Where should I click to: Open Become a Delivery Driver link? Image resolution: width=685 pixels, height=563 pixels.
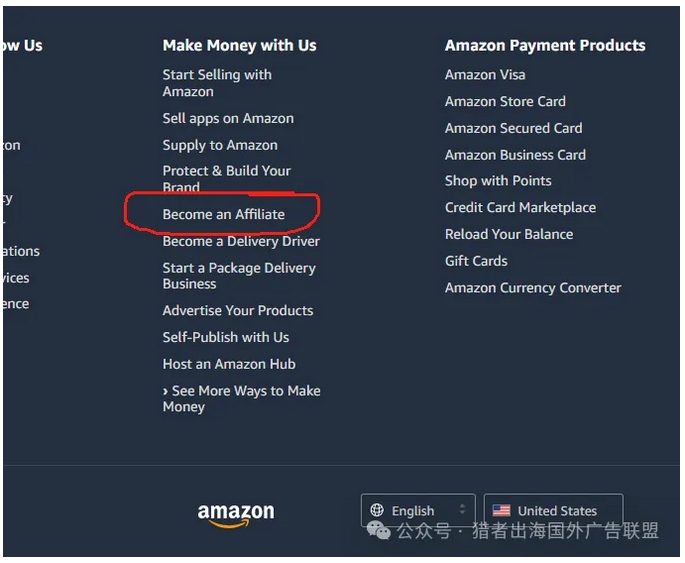click(241, 241)
